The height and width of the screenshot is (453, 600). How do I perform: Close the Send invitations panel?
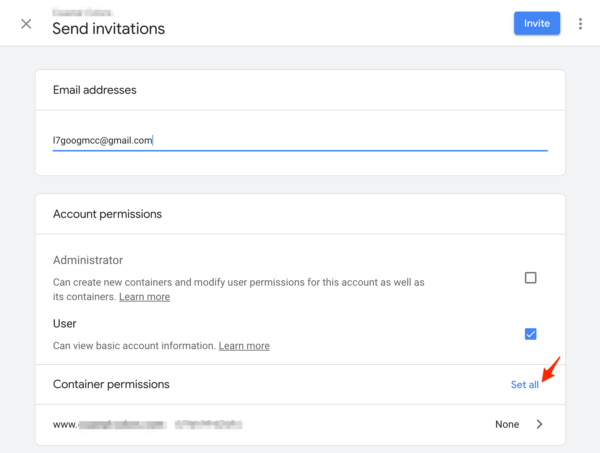tap(26, 24)
